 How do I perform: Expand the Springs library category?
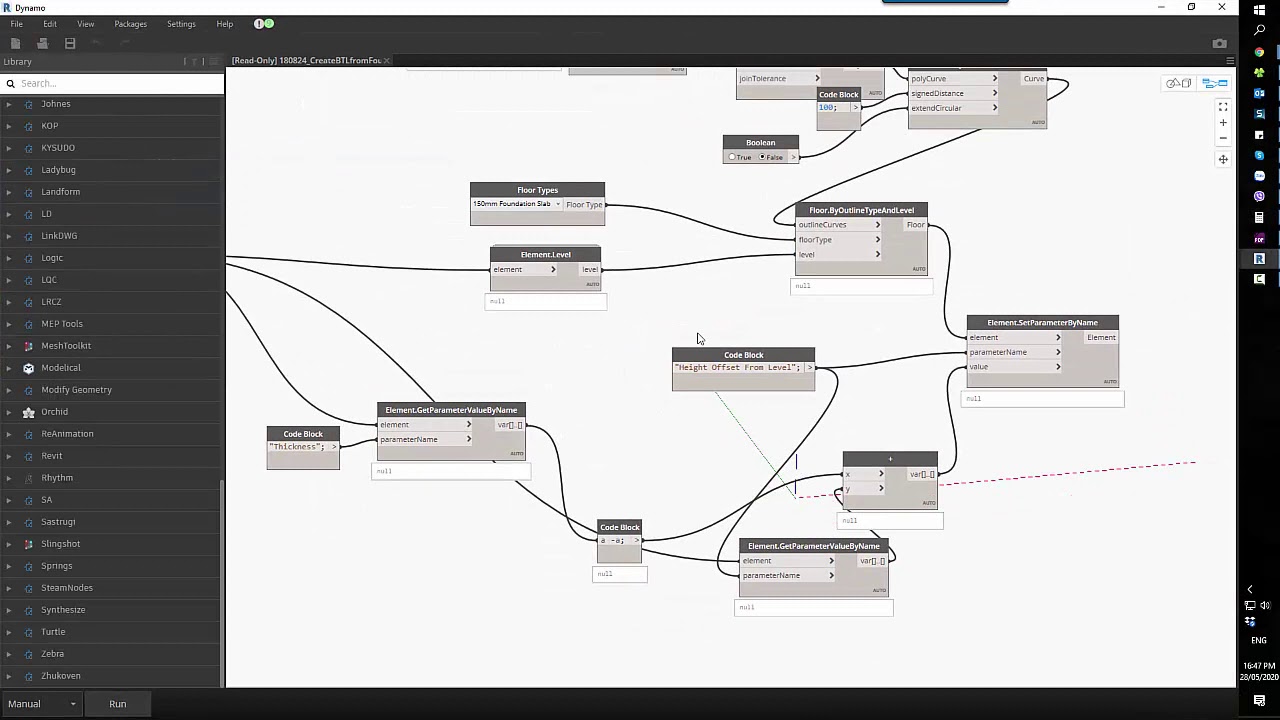(9, 566)
